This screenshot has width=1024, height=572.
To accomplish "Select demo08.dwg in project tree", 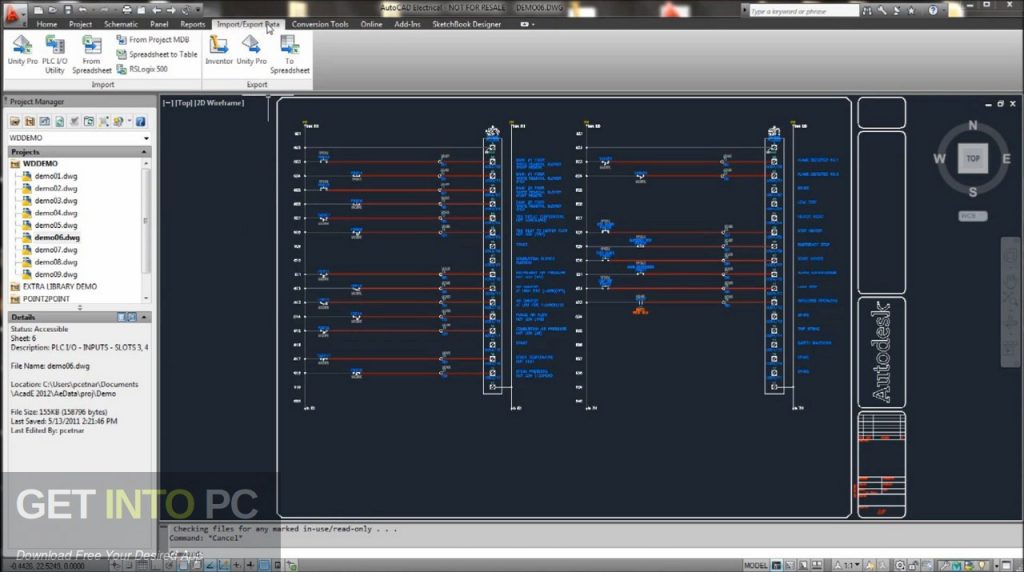I will pyautogui.click(x=56, y=262).
